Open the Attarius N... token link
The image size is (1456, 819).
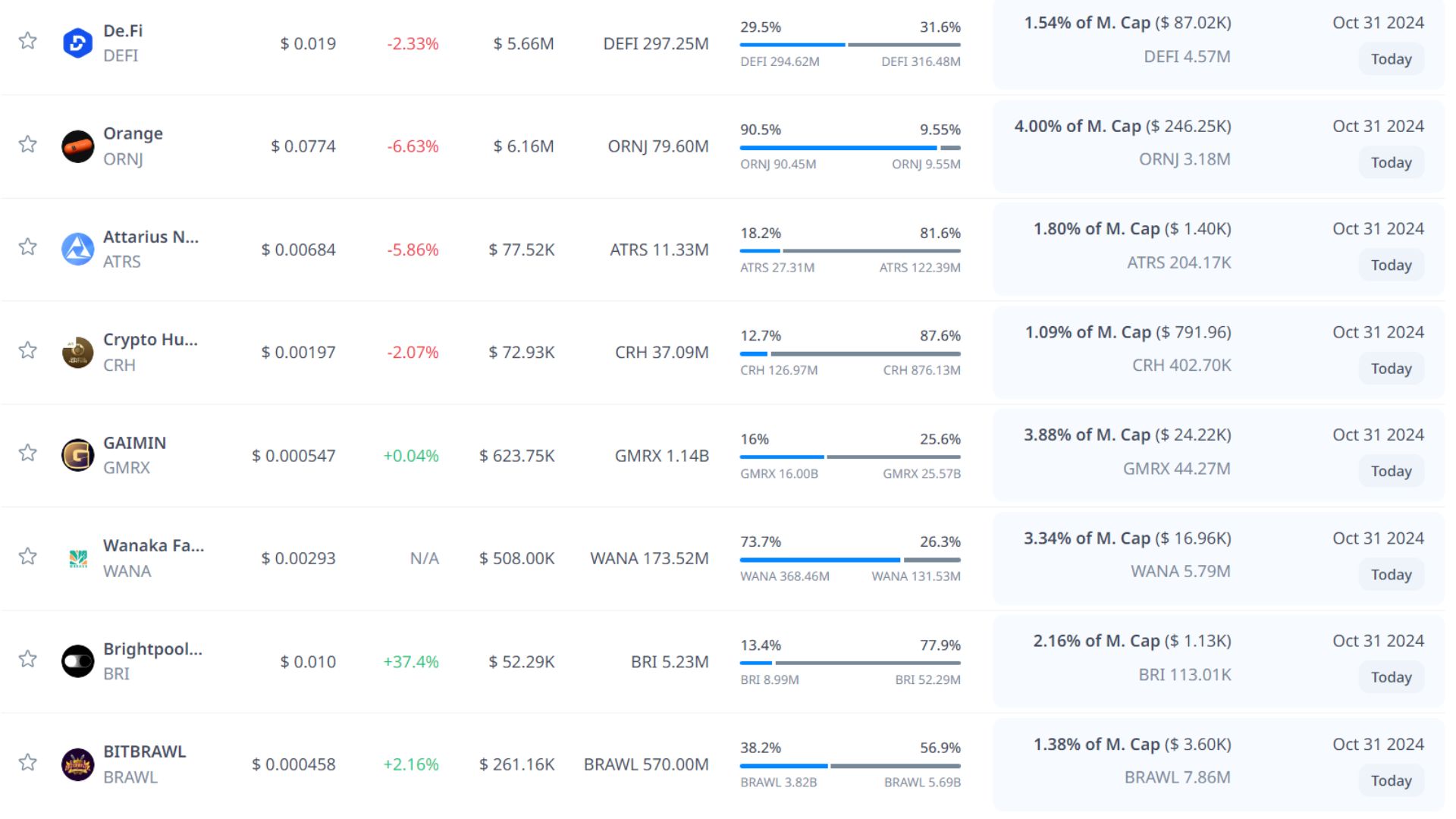click(x=151, y=237)
